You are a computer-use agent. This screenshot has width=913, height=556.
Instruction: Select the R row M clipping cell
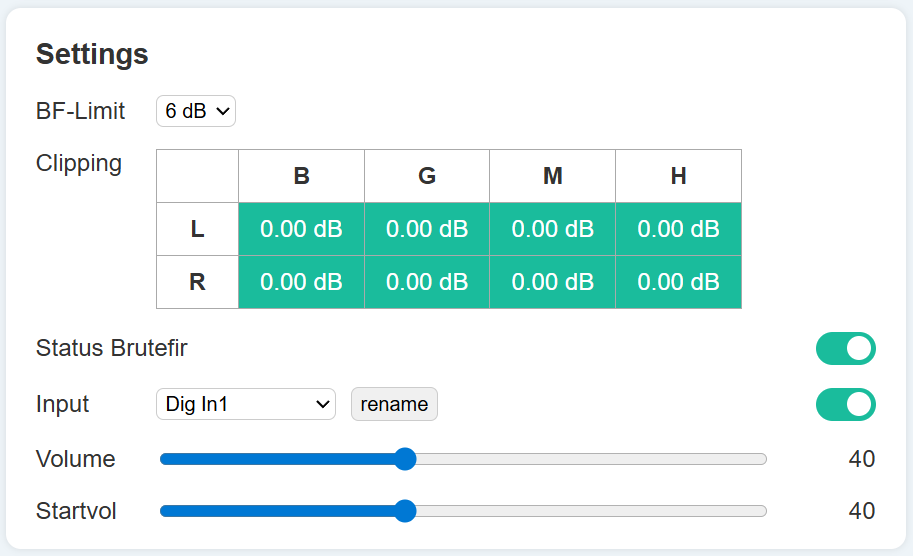coord(552,282)
